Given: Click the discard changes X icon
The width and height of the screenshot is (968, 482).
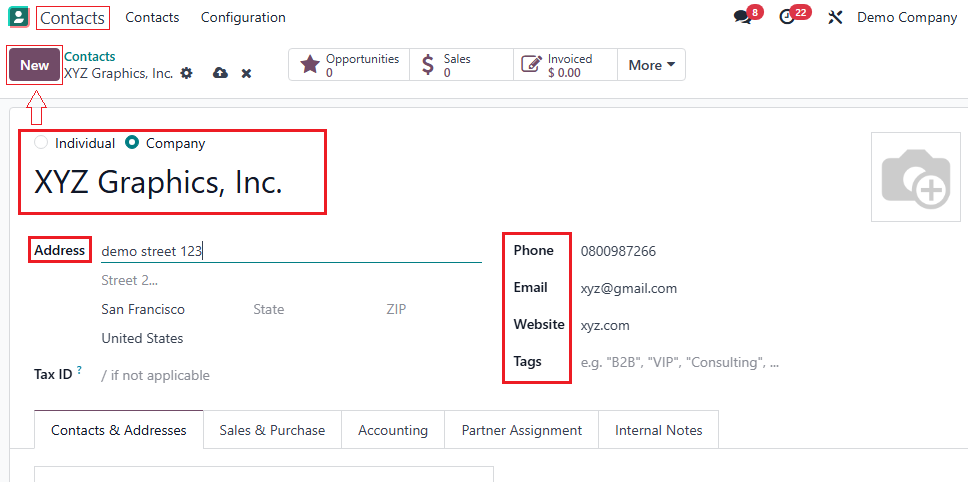Looking at the screenshot, I should [246, 73].
